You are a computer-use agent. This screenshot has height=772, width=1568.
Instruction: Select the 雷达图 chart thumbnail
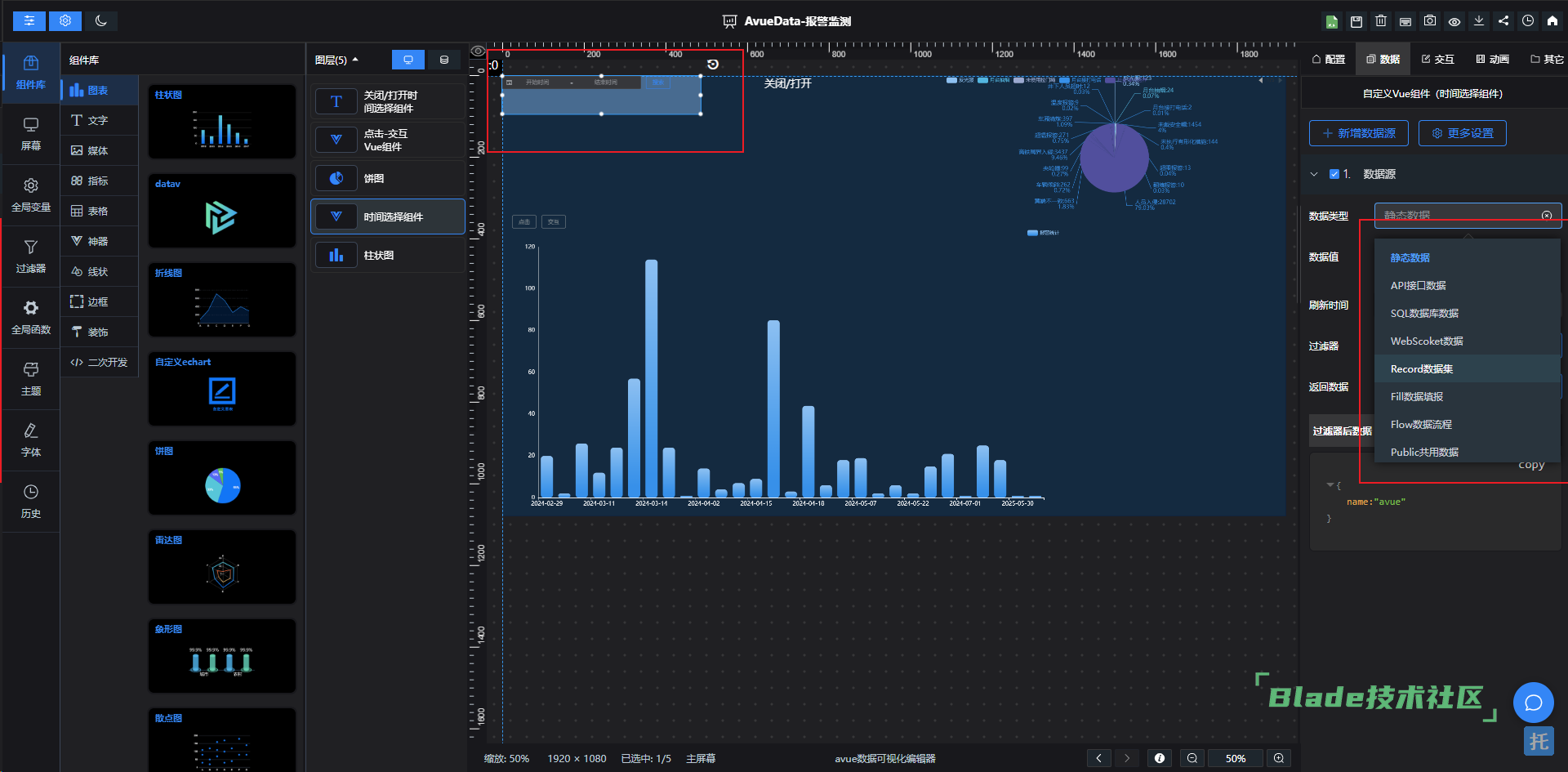[x=222, y=567]
